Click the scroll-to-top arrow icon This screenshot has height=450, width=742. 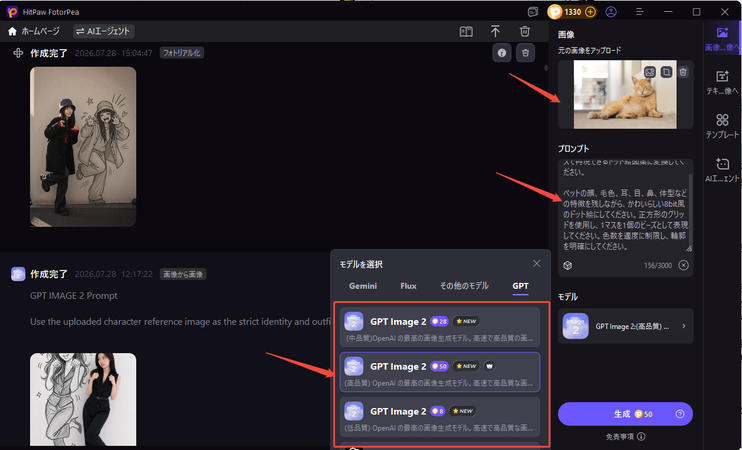coord(495,32)
